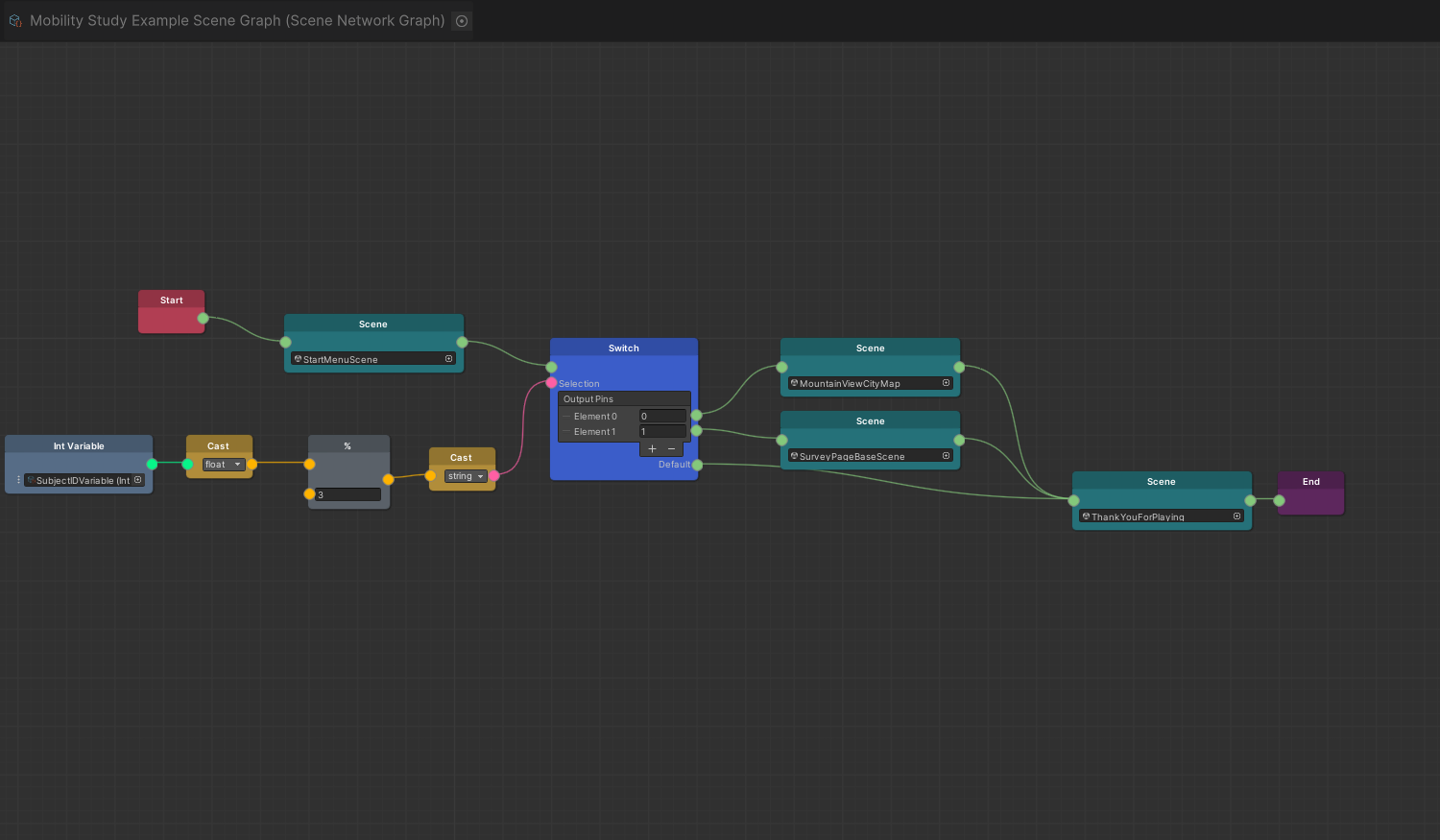Viewport: 1440px width, 840px height.
Task: Click the Int Variable node's output port
Action: pos(152,465)
